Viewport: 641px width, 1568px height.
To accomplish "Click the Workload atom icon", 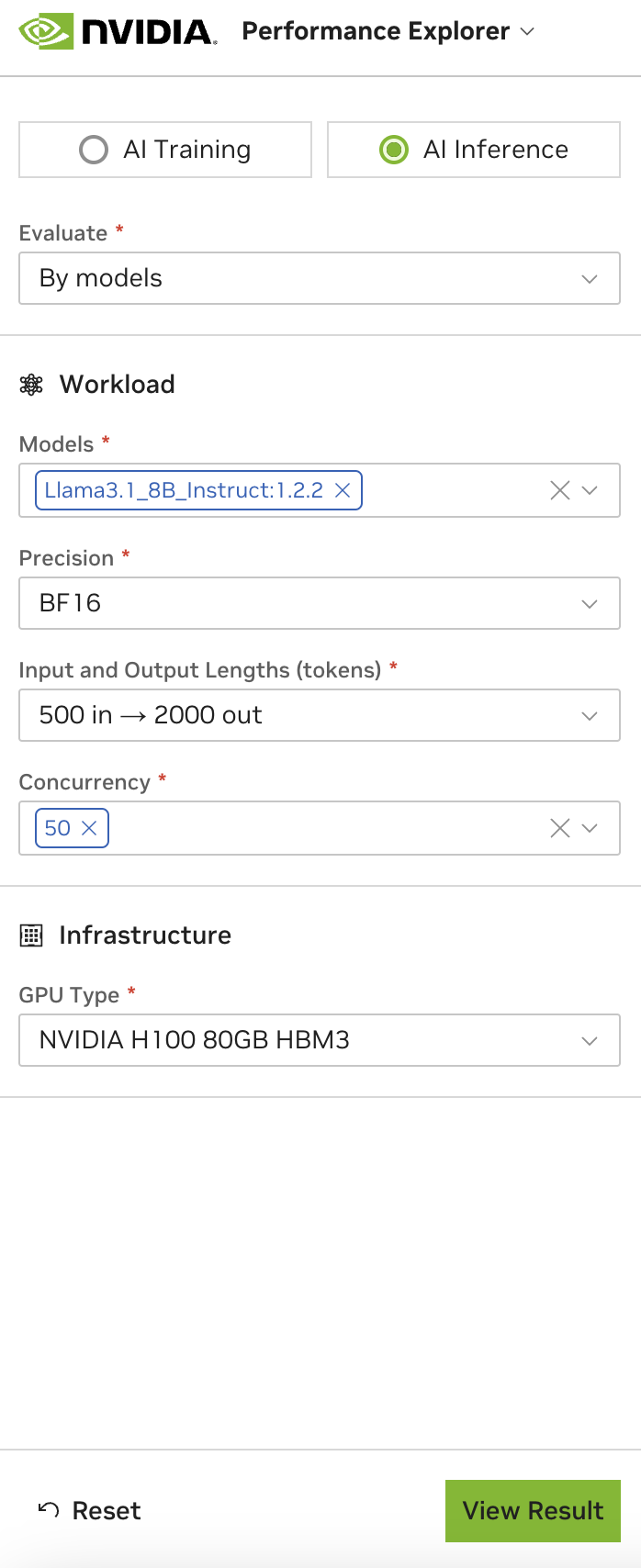I will point(31,385).
